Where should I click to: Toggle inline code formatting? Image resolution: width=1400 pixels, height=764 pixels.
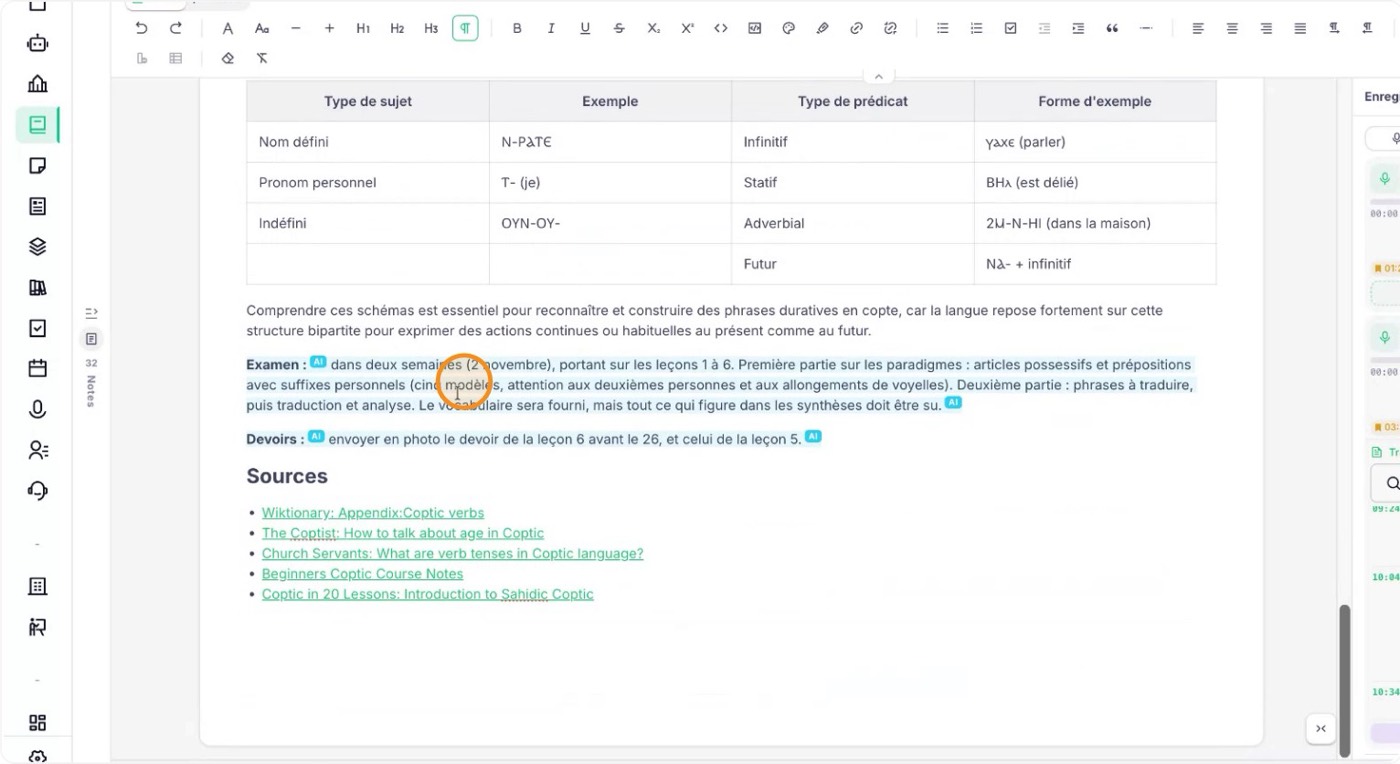click(721, 28)
